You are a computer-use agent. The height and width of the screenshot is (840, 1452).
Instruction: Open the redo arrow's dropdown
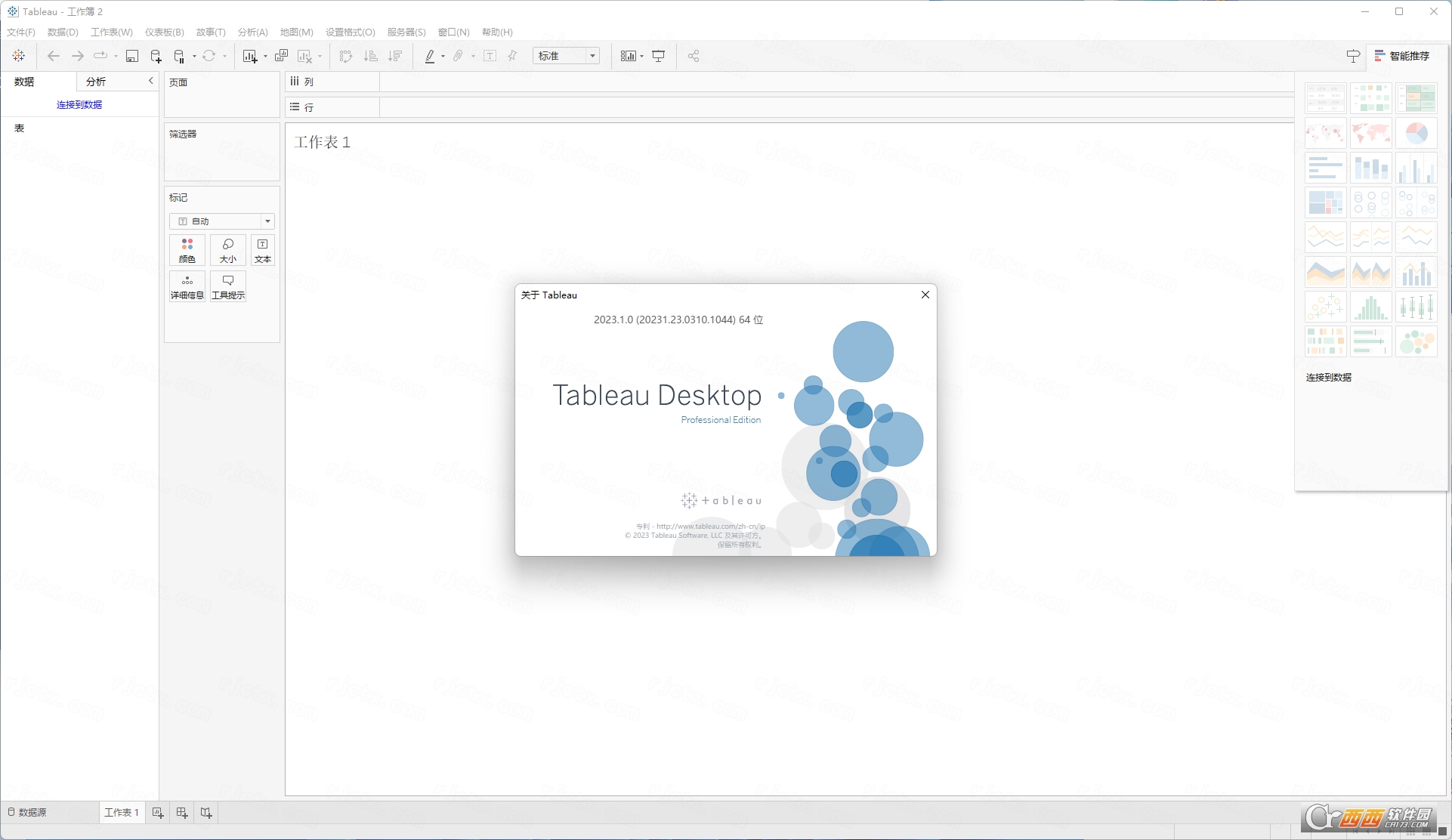tap(116, 56)
